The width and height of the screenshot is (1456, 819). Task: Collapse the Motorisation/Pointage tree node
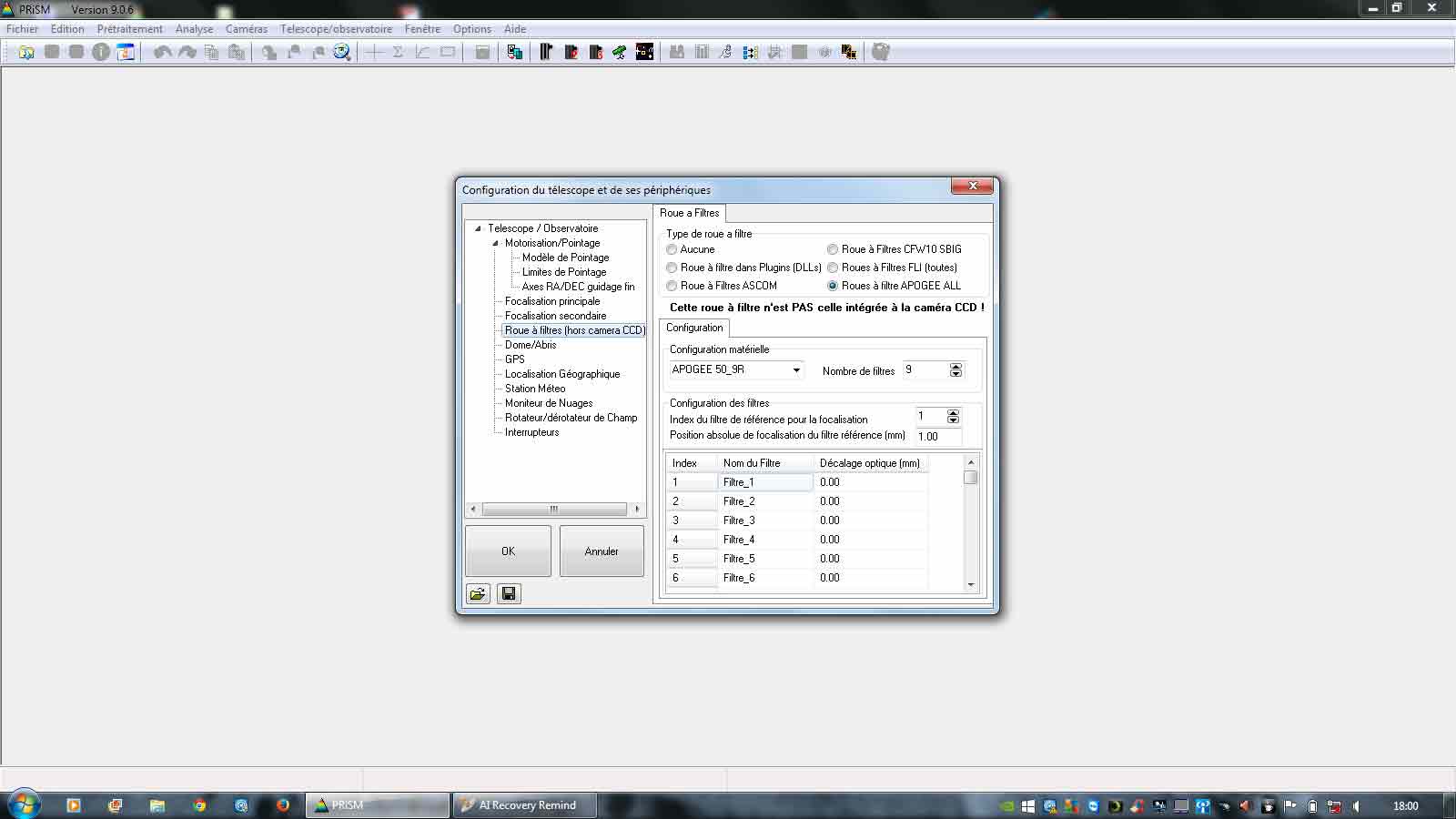point(496,243)
